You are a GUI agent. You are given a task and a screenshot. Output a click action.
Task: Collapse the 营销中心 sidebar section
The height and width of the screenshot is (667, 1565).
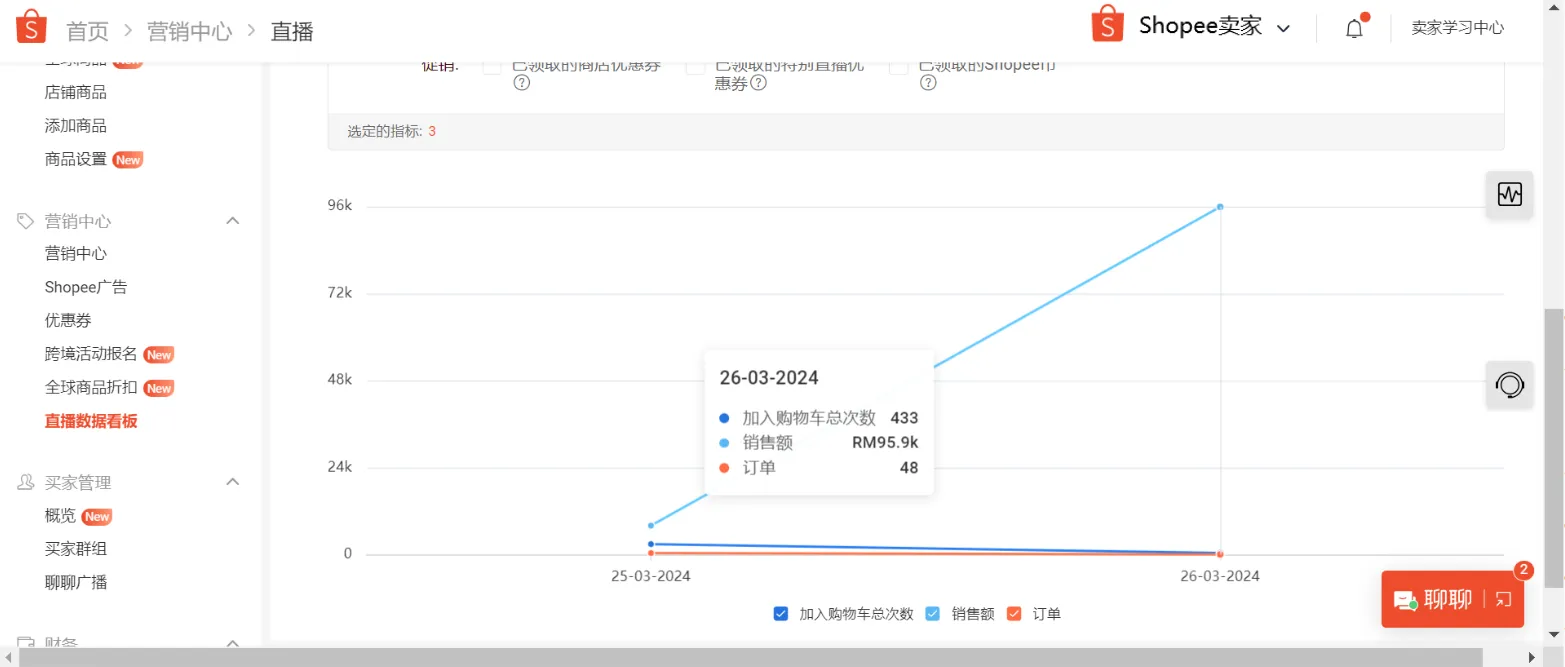(x=232, y=220)
